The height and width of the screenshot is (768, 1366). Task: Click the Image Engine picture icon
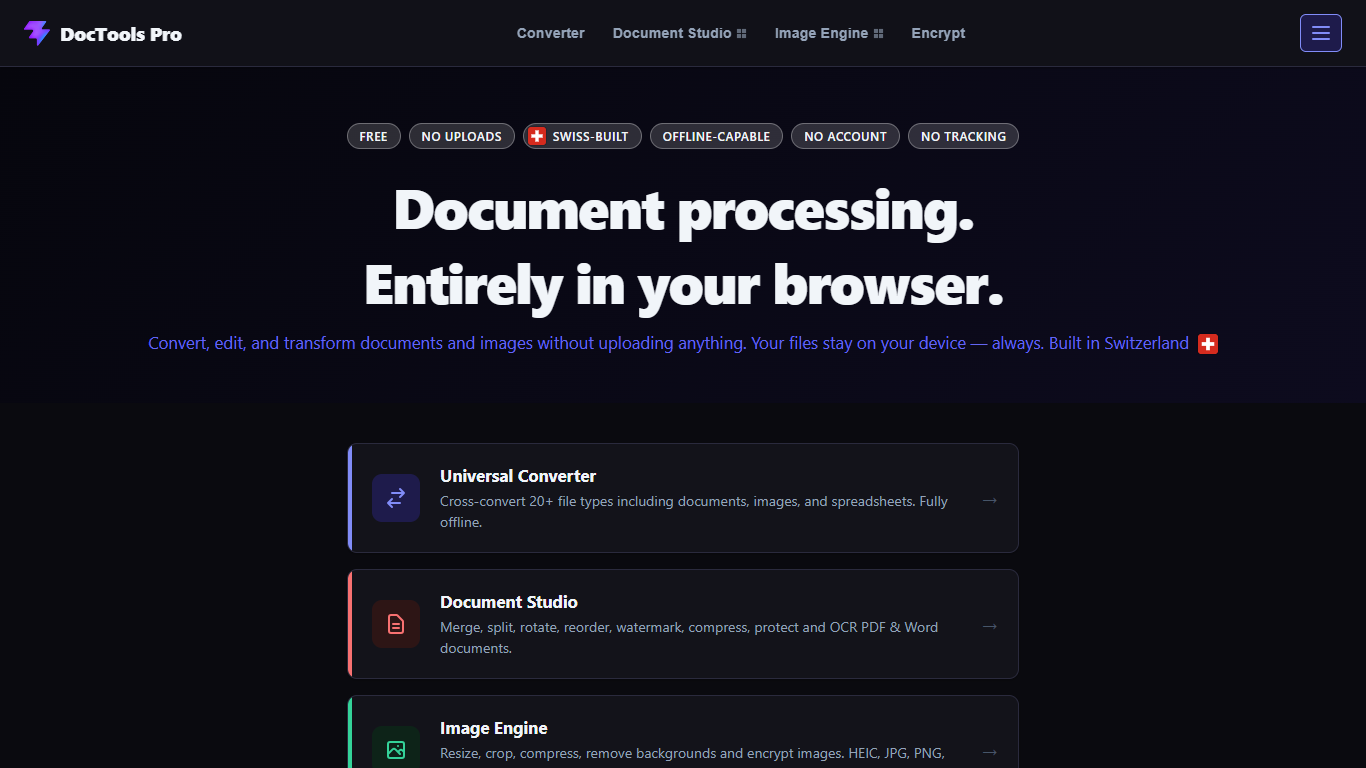(x=396, y=749)
